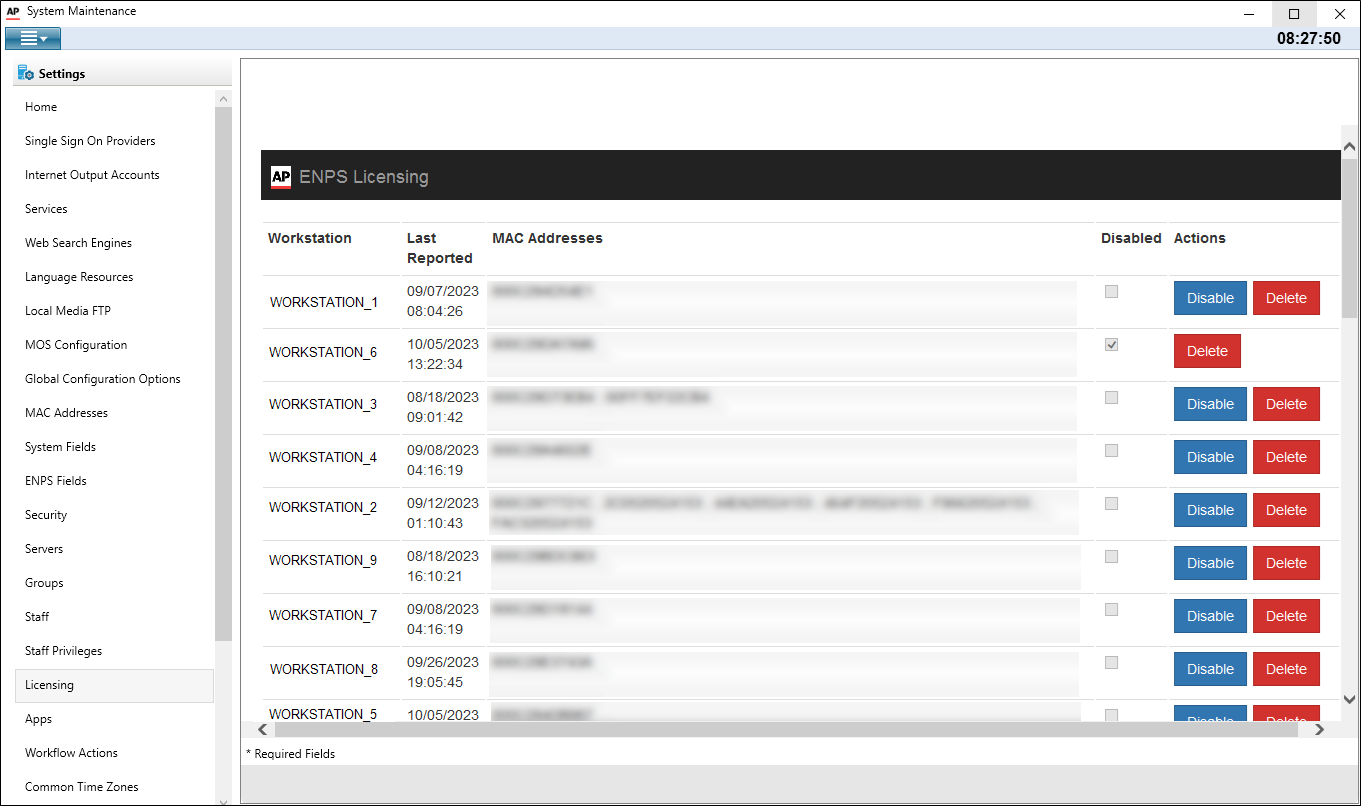Disable WORKSTATION_4 license
Viewport: 1361px width, 806px height.
(1210, 457)
